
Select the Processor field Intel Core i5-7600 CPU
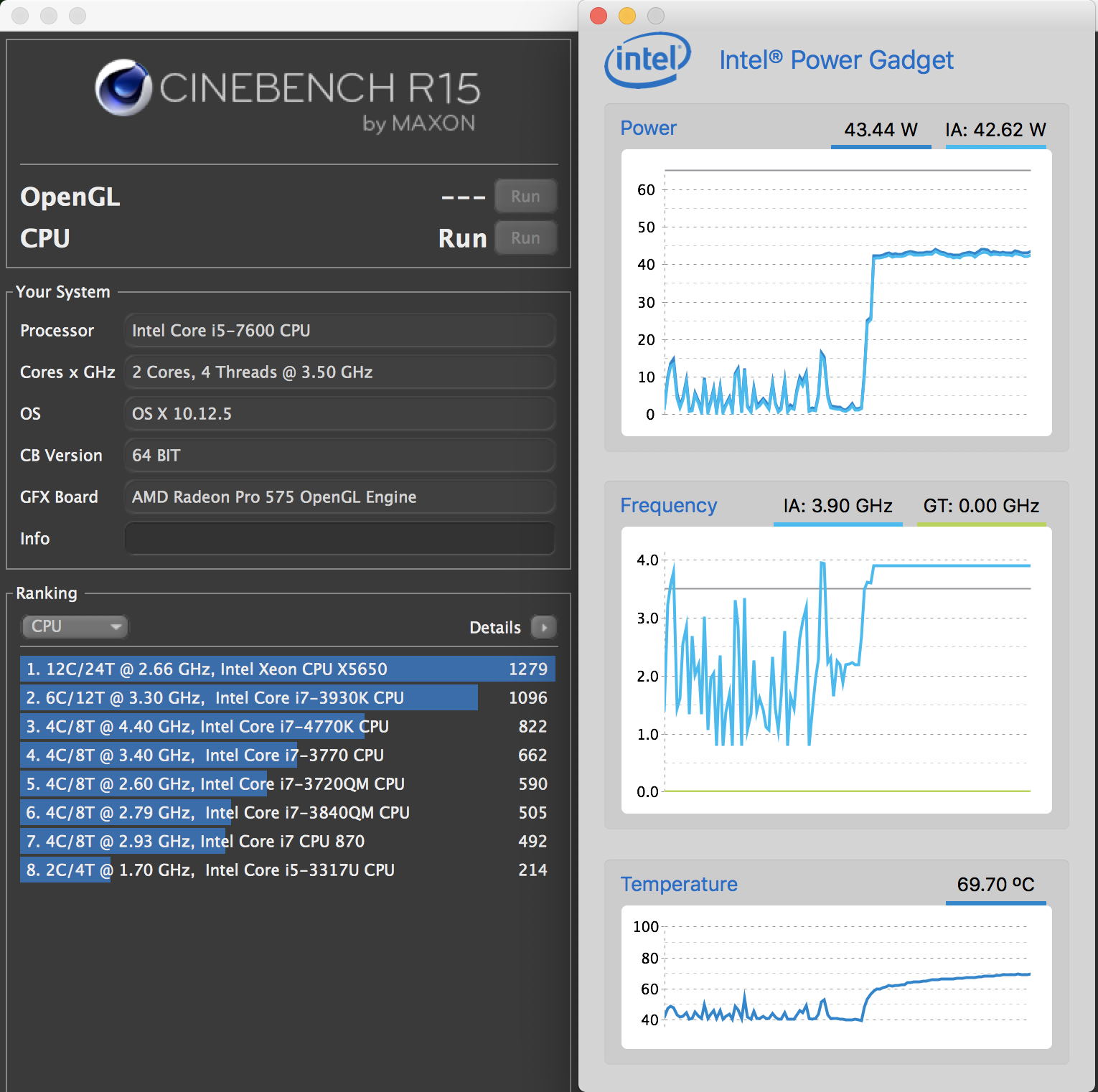click(x=339, y=330)
